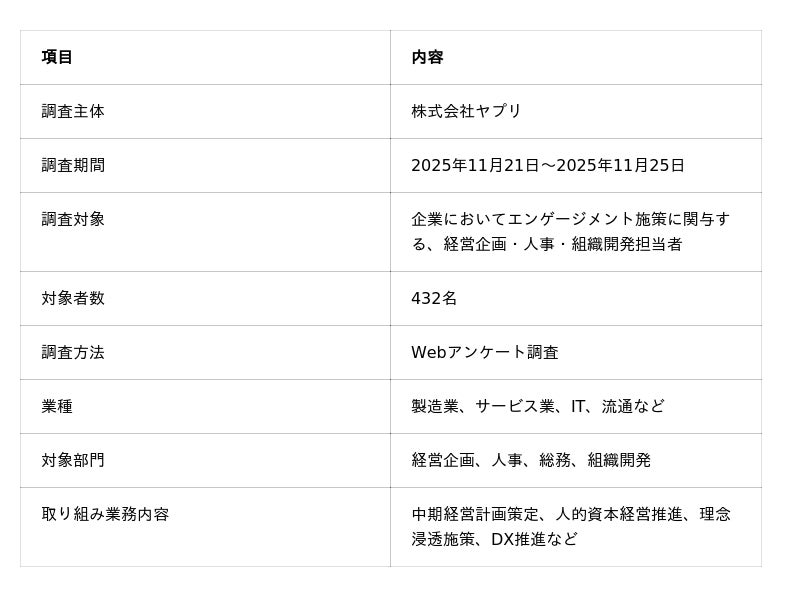Viewport: 800px width, 597px height.
Task: Select the 調査対象 row label
Action: [73, 219]
